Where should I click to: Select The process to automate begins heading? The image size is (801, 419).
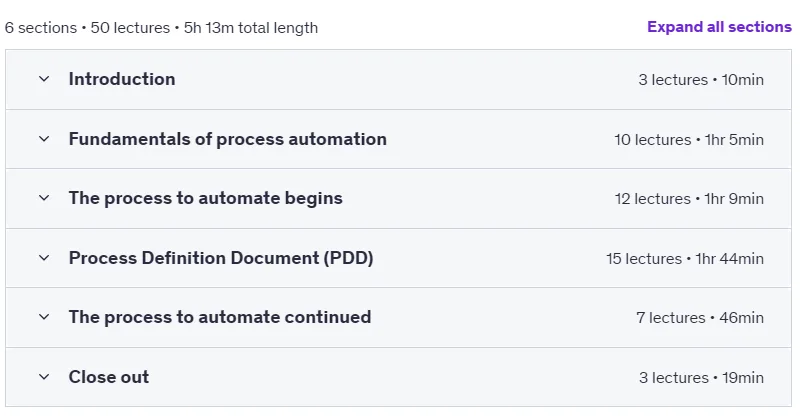tap(206, 198)
